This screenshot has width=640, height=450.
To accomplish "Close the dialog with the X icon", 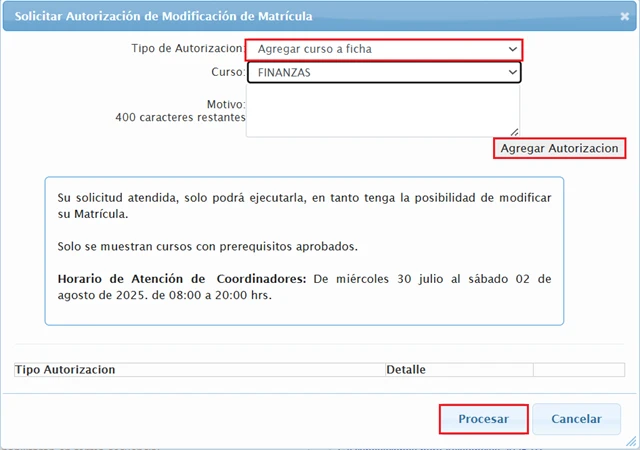I will click(x=622, y=16).
